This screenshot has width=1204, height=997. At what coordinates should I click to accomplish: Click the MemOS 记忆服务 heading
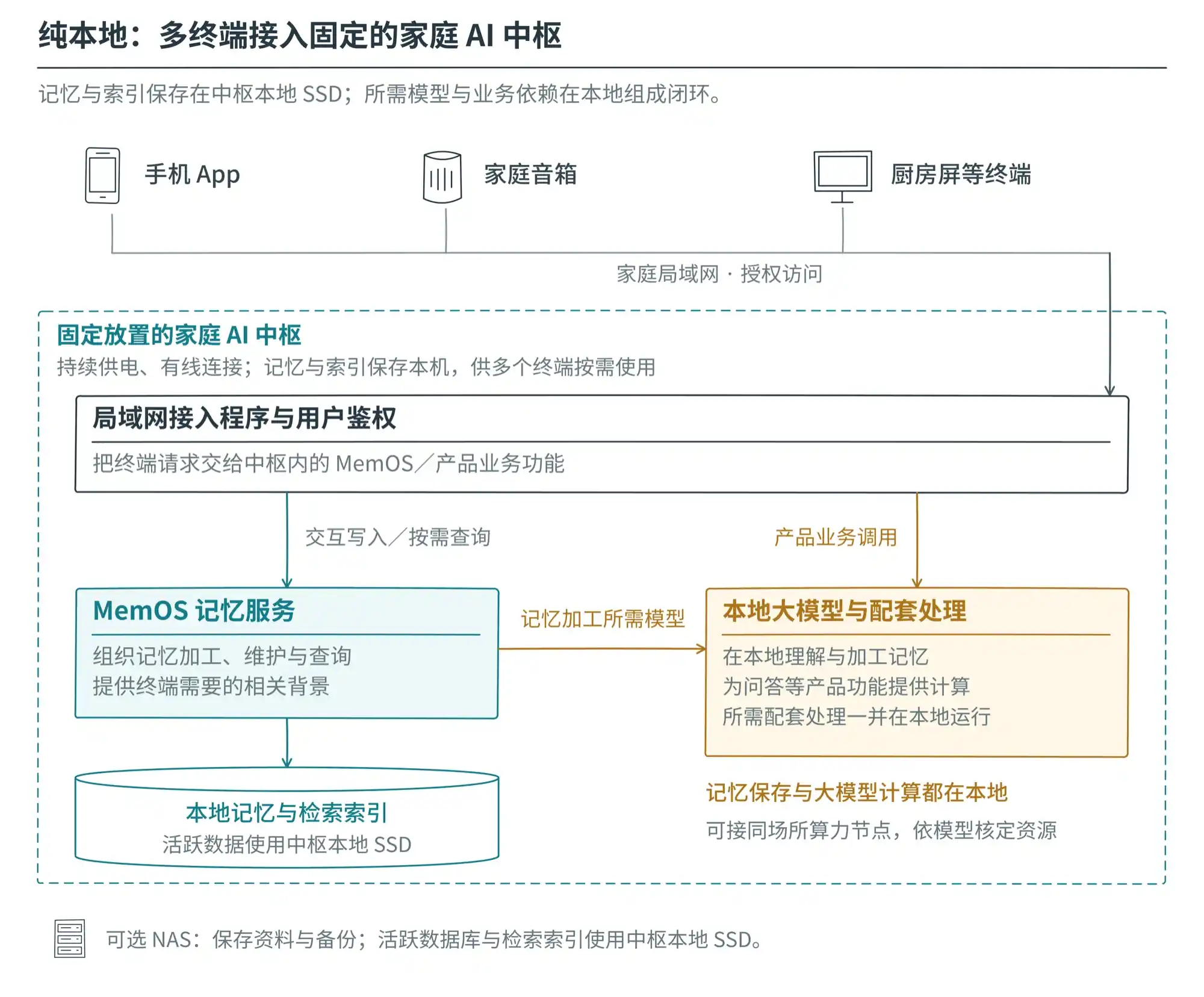tap(194, 610)
